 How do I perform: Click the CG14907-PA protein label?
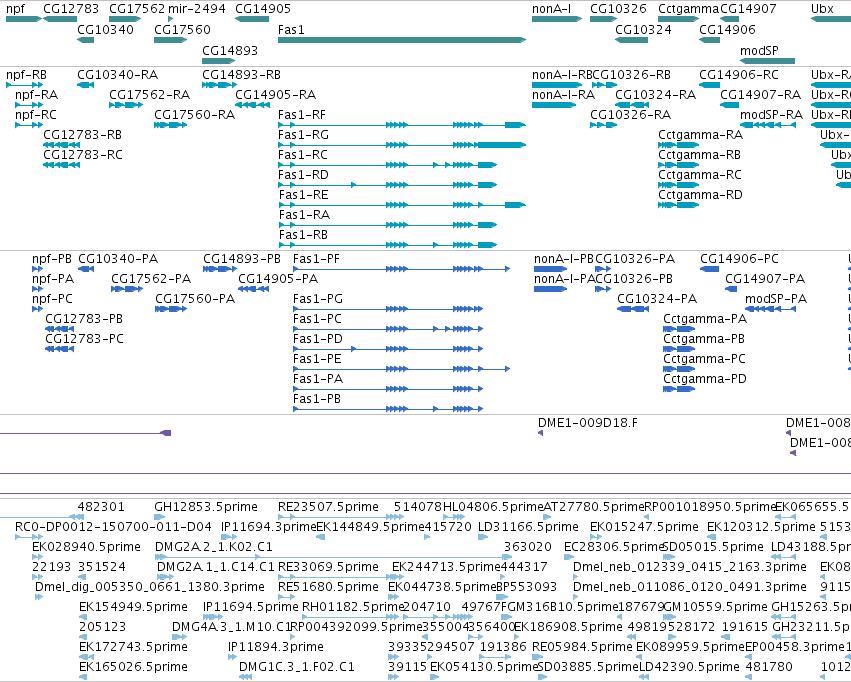765,279
